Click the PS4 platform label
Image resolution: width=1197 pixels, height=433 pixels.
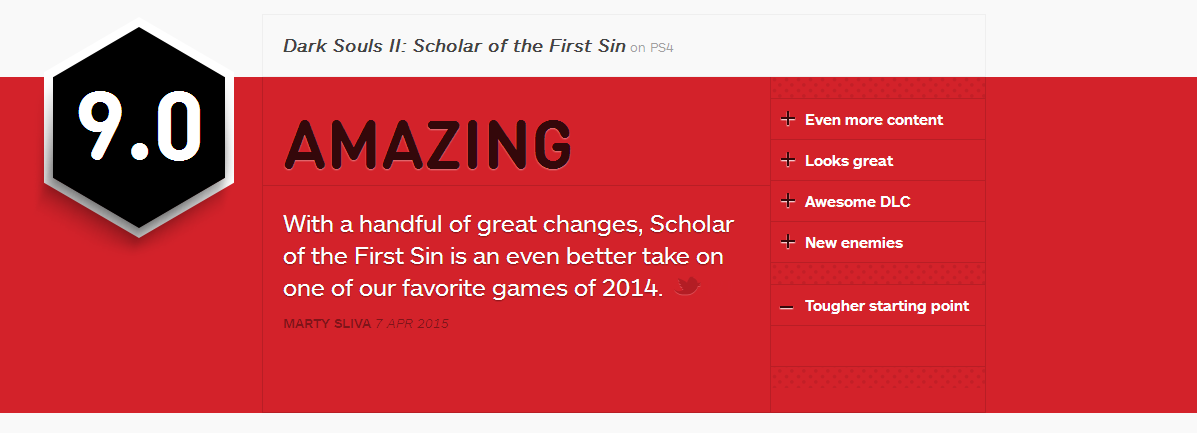[662, 47]
